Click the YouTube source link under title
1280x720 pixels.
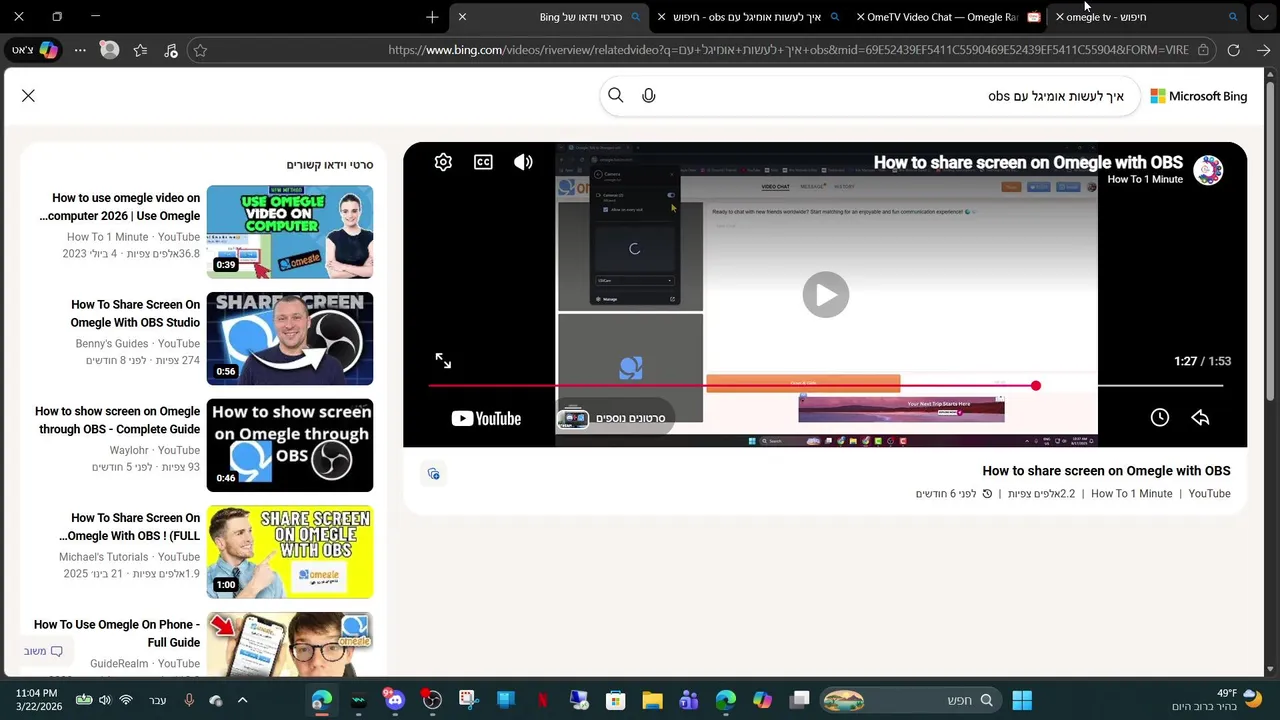[1209, 494]
